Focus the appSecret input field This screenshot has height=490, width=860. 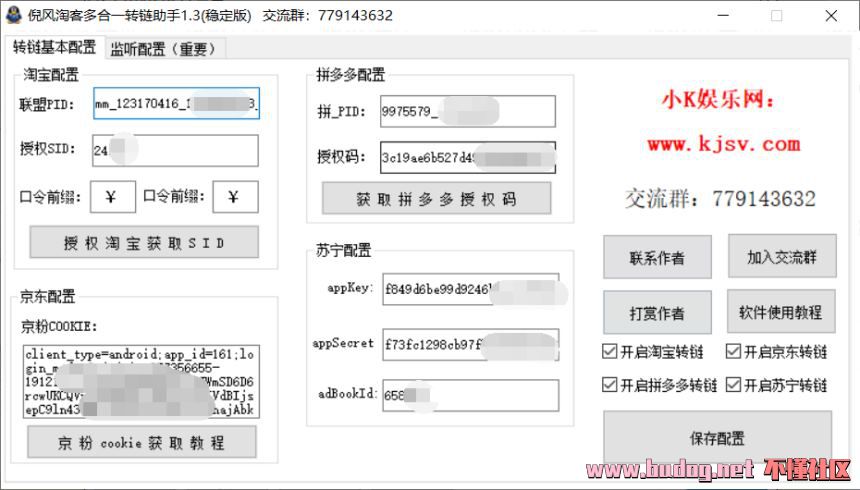coord(471,345)
